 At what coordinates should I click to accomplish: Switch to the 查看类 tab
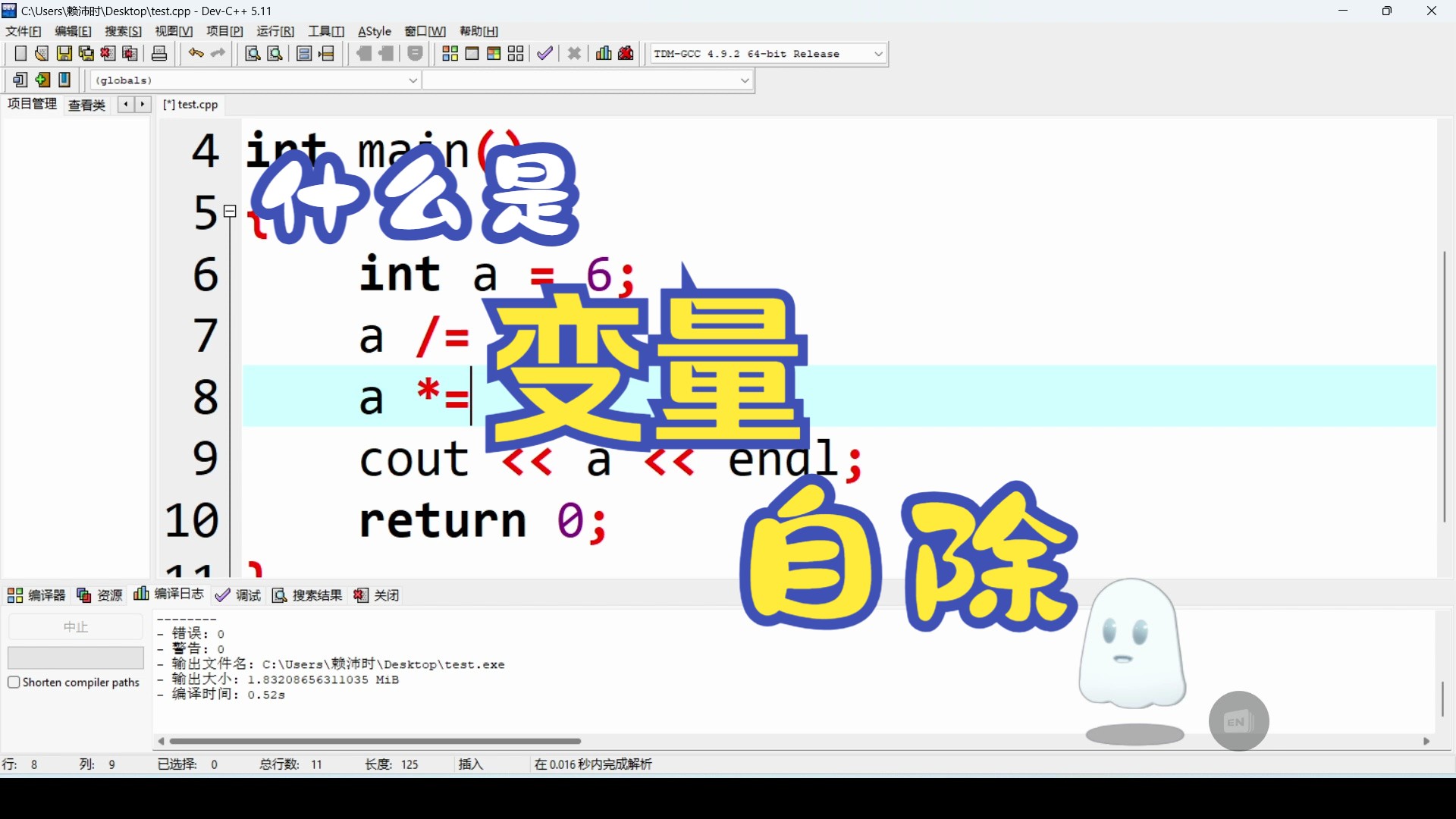(86, 105)
